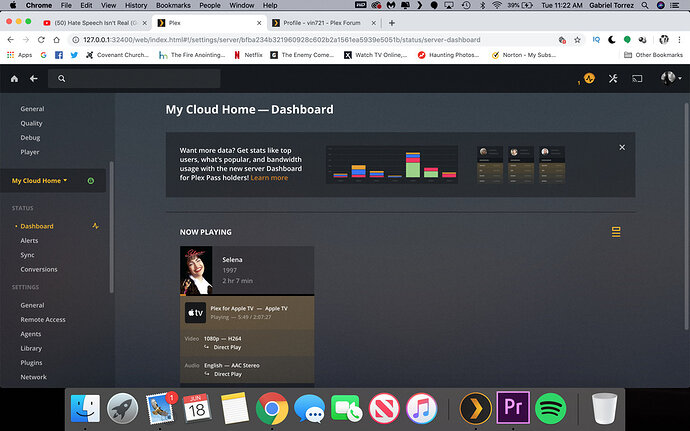The width and height of the screenshot is (690, 431).
Task: Open Library settings
Action: coord(31,348)
